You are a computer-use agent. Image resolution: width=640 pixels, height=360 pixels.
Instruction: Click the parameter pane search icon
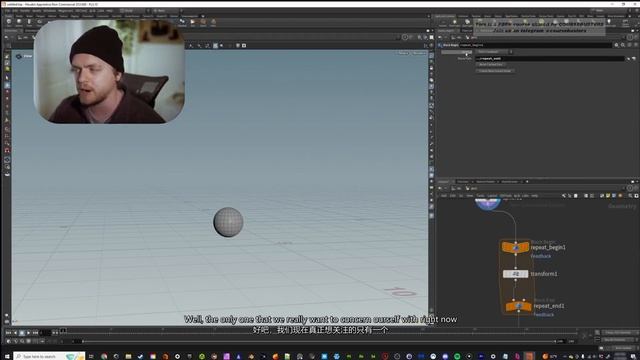pyautogui.click(x=623, y=45)
